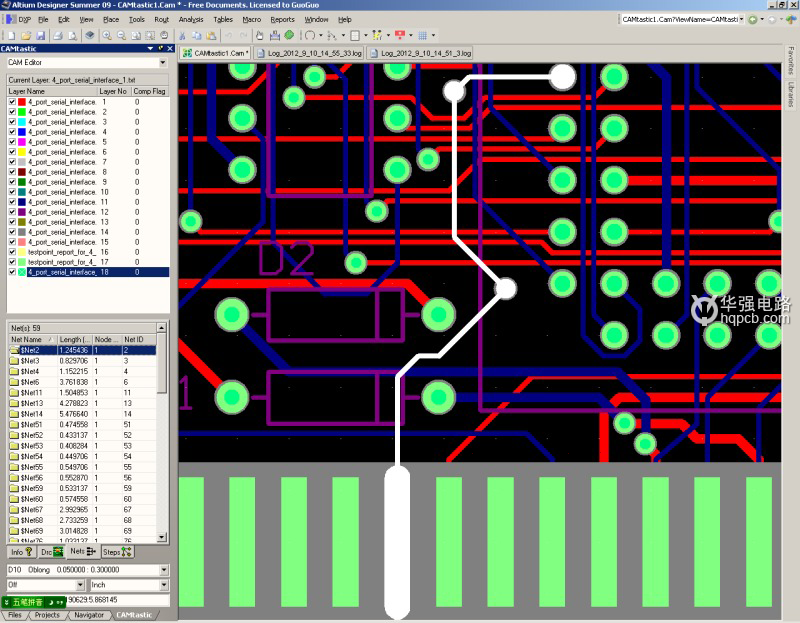Expand the D10 Oblong aperture dropdown
Viewport: 800px width, 623px height.
pos(163,570)
